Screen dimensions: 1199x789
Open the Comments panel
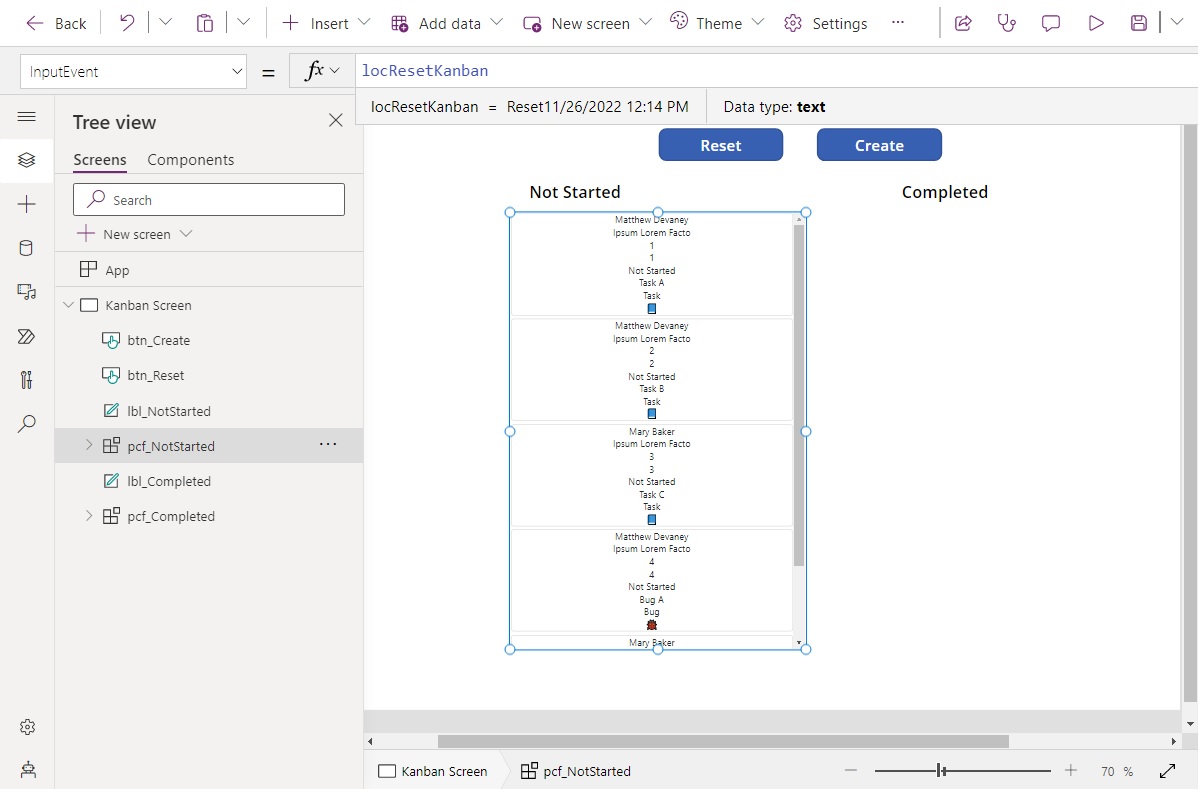click(1051, 22)
